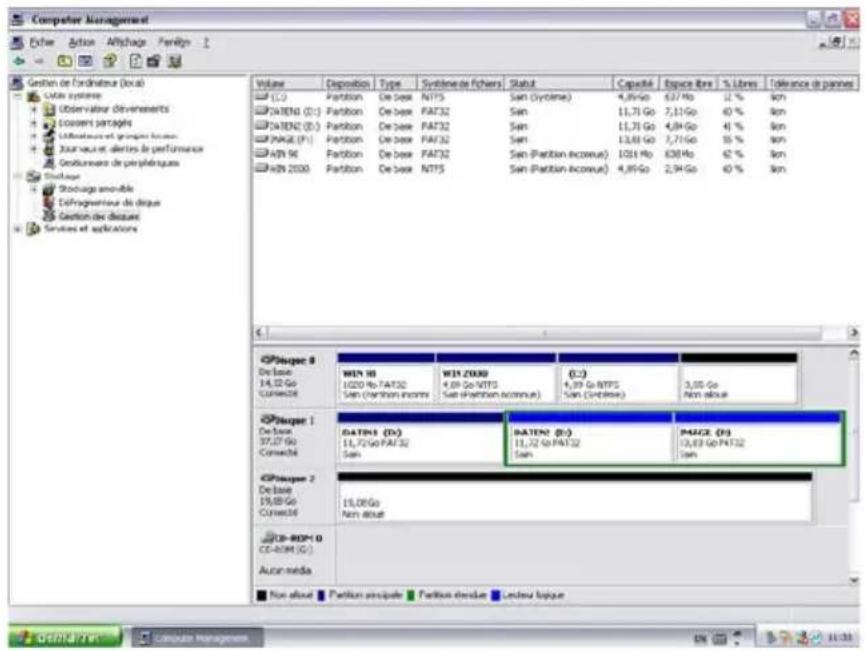Screen dimensions: 865x651
Task: Click the Gestion des disques tree icon
Action: coord(50,216)
